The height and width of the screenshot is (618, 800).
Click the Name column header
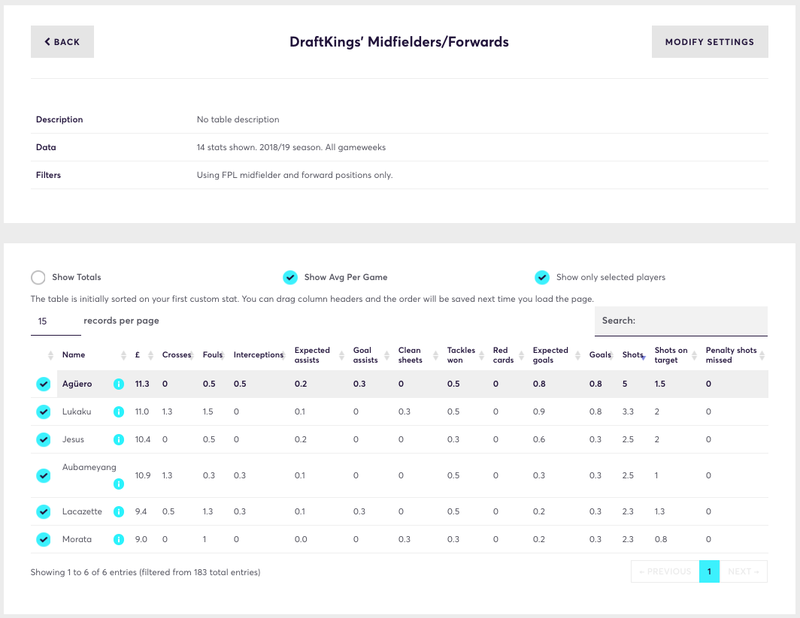tap(73, 355)
